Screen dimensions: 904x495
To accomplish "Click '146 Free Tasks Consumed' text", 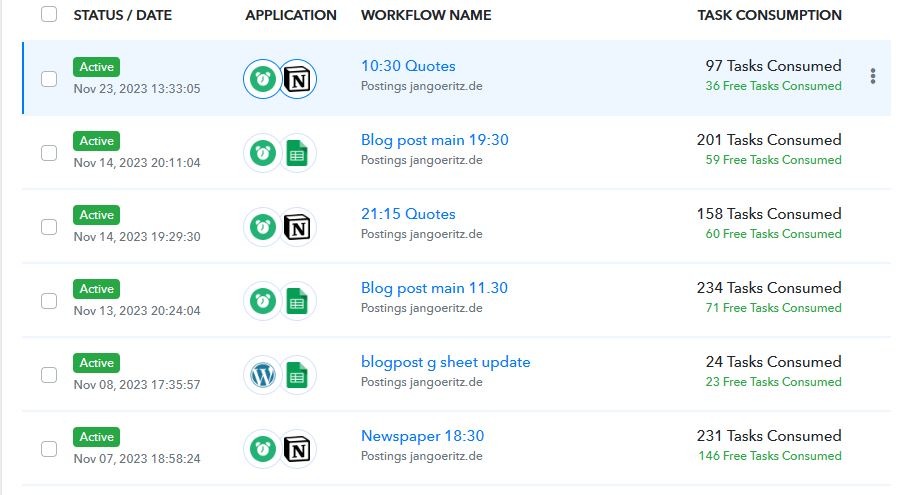I will [770, 456].
